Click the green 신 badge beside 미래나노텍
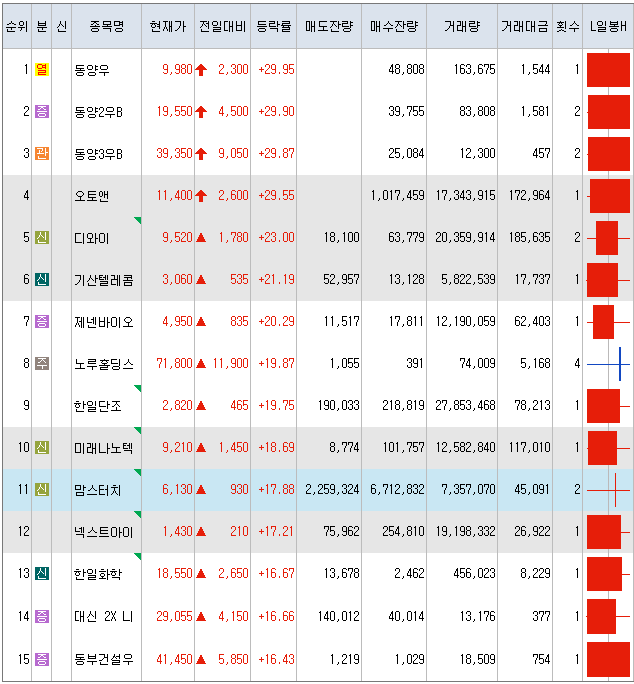 (x=41, y=447)
